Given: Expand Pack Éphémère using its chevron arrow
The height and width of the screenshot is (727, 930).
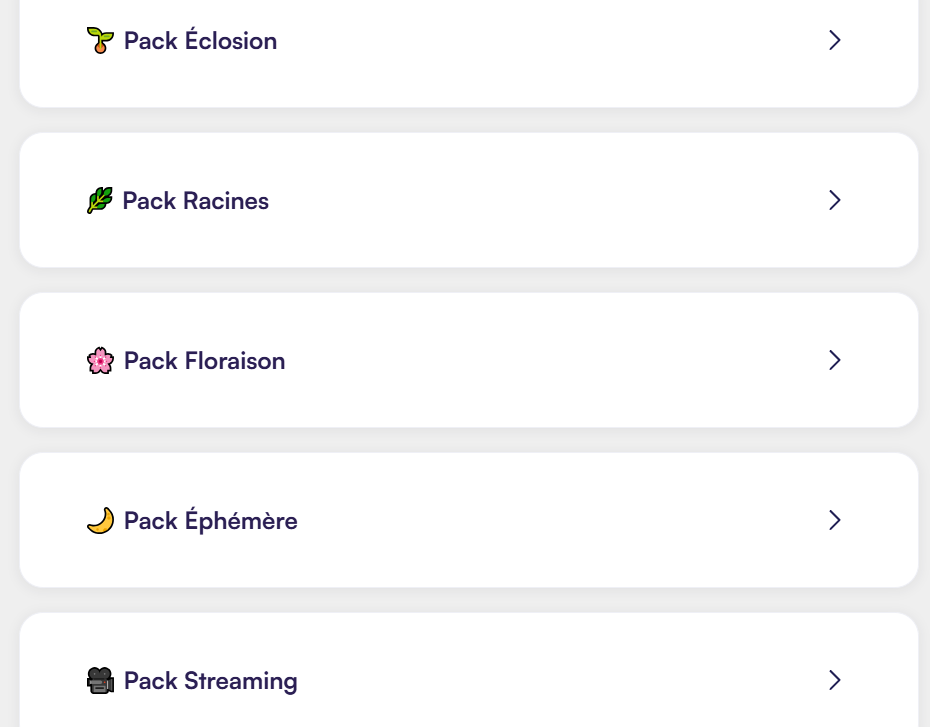Looking at the screenshot, I should click(x=835, y=521).
